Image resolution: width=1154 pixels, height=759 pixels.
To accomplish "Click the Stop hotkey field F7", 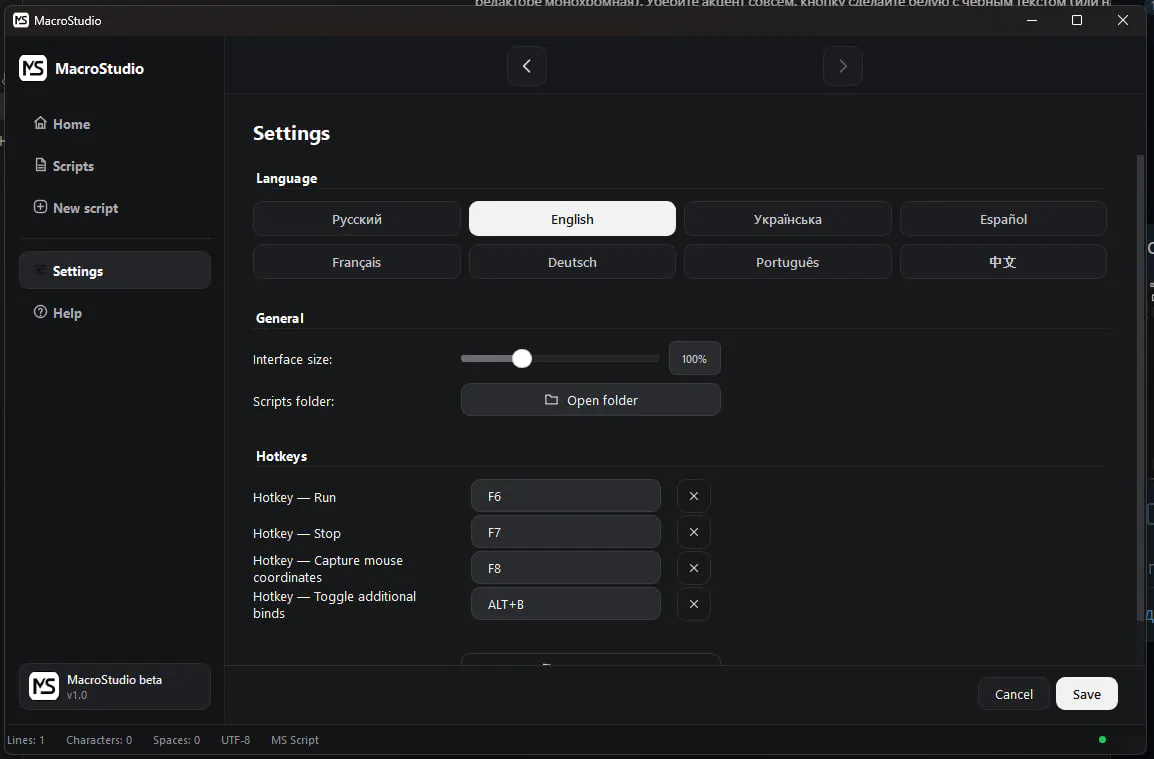I will click(565, 532).
